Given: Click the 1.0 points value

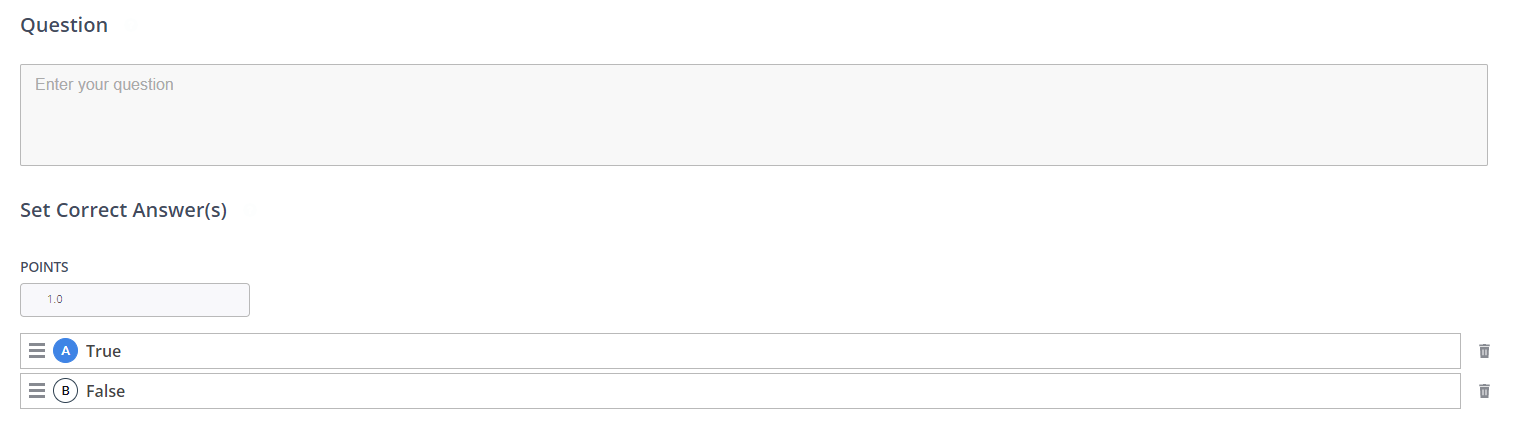Looking at the screenshot, I should click(x=55, y=299).
